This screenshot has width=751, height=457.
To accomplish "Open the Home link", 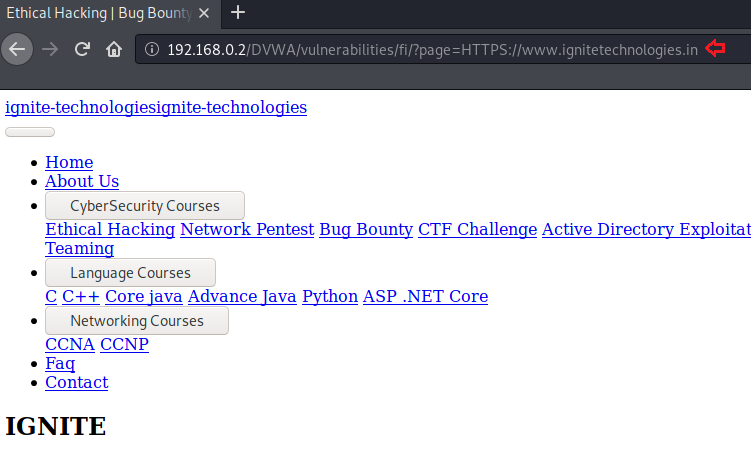I will point(69,162).
